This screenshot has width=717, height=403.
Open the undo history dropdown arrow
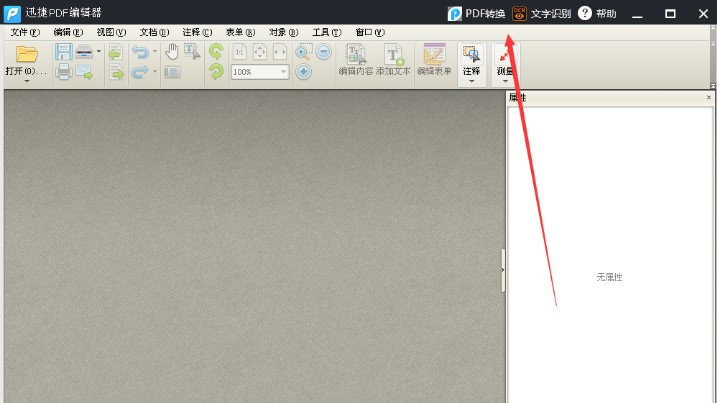click(x=155, y=51)
